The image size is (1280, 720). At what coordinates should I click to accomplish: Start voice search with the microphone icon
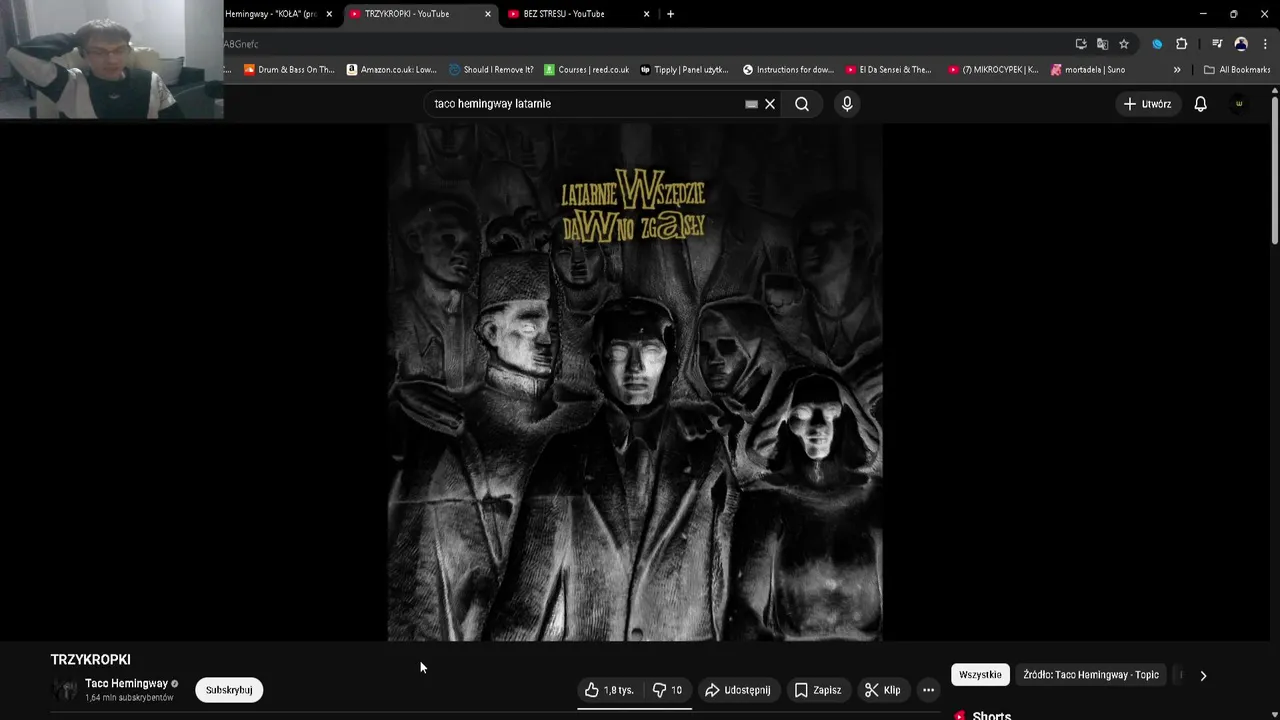[847, 104]
